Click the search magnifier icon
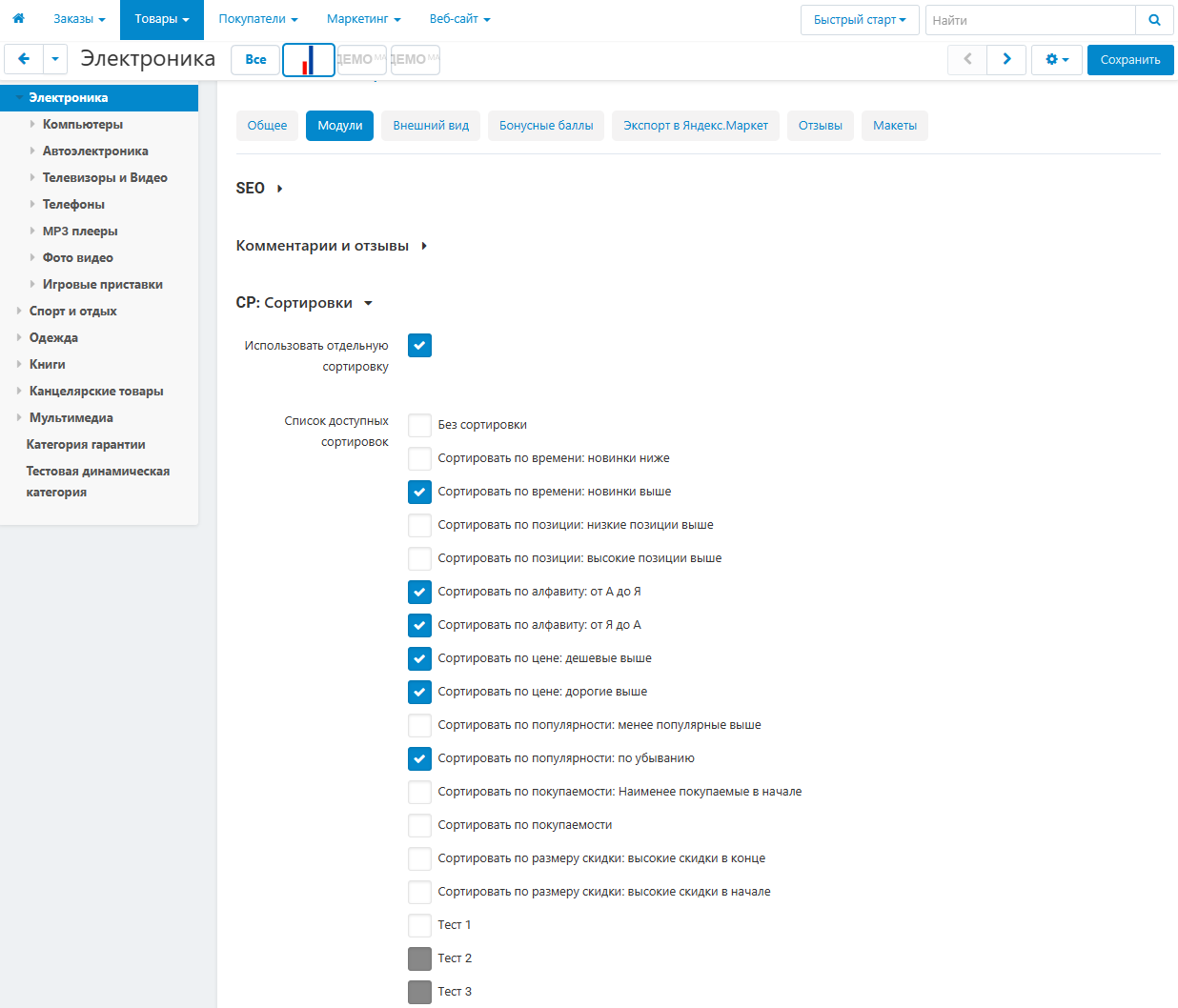1178x1008 pixels. pyautogui.click(x=1154, y=20)
